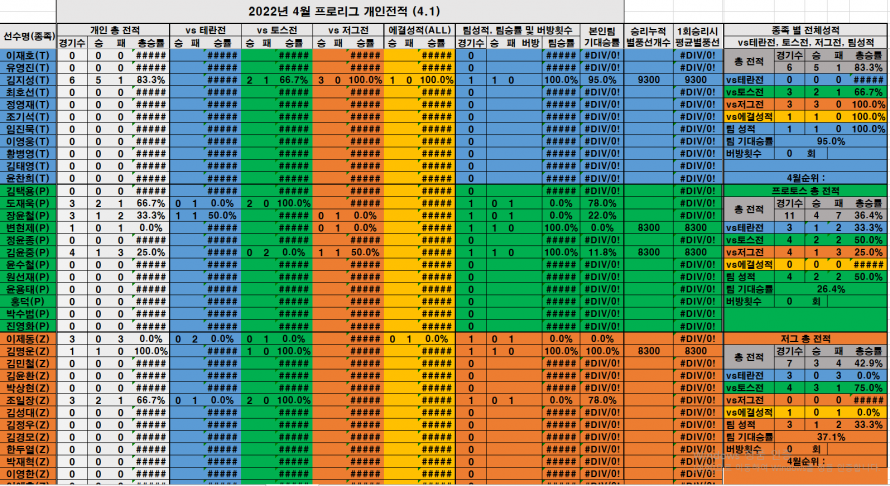Screen dimensions: 890x486
Task: Click player name cell 임진묵(T)
Action: [28, 129]
